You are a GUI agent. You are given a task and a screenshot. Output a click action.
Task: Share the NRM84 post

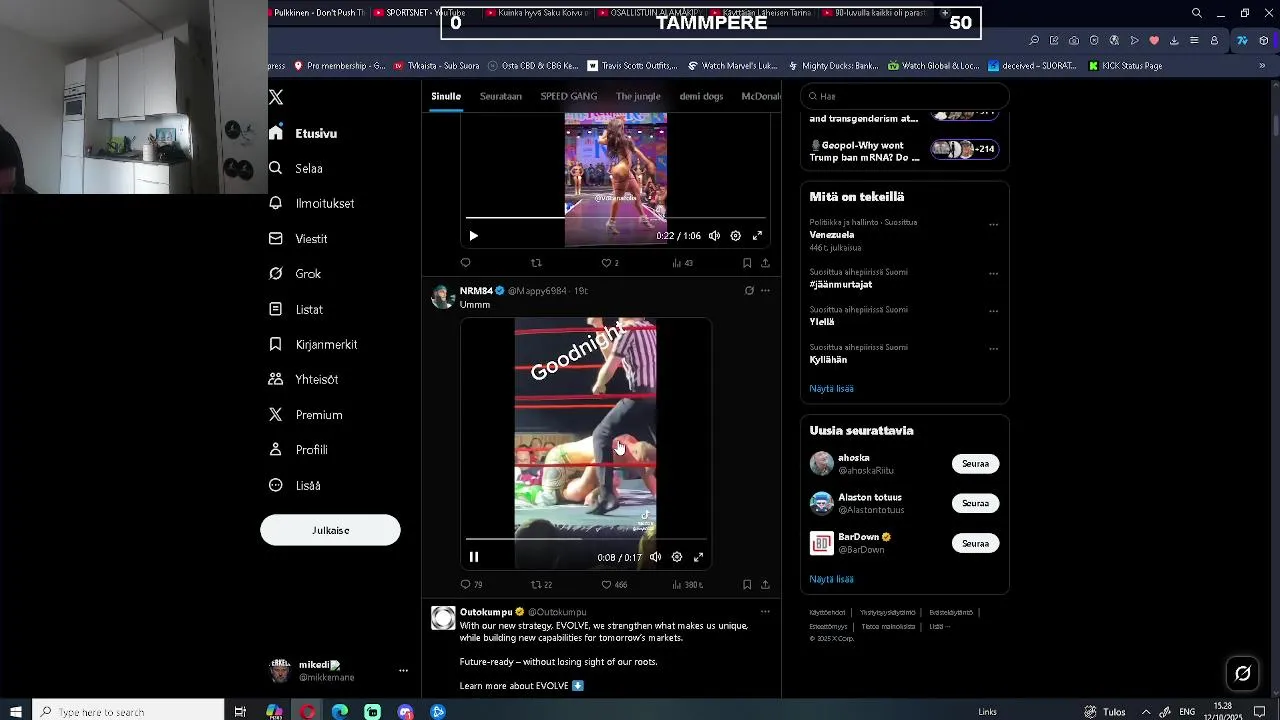(x=765, y=585)
